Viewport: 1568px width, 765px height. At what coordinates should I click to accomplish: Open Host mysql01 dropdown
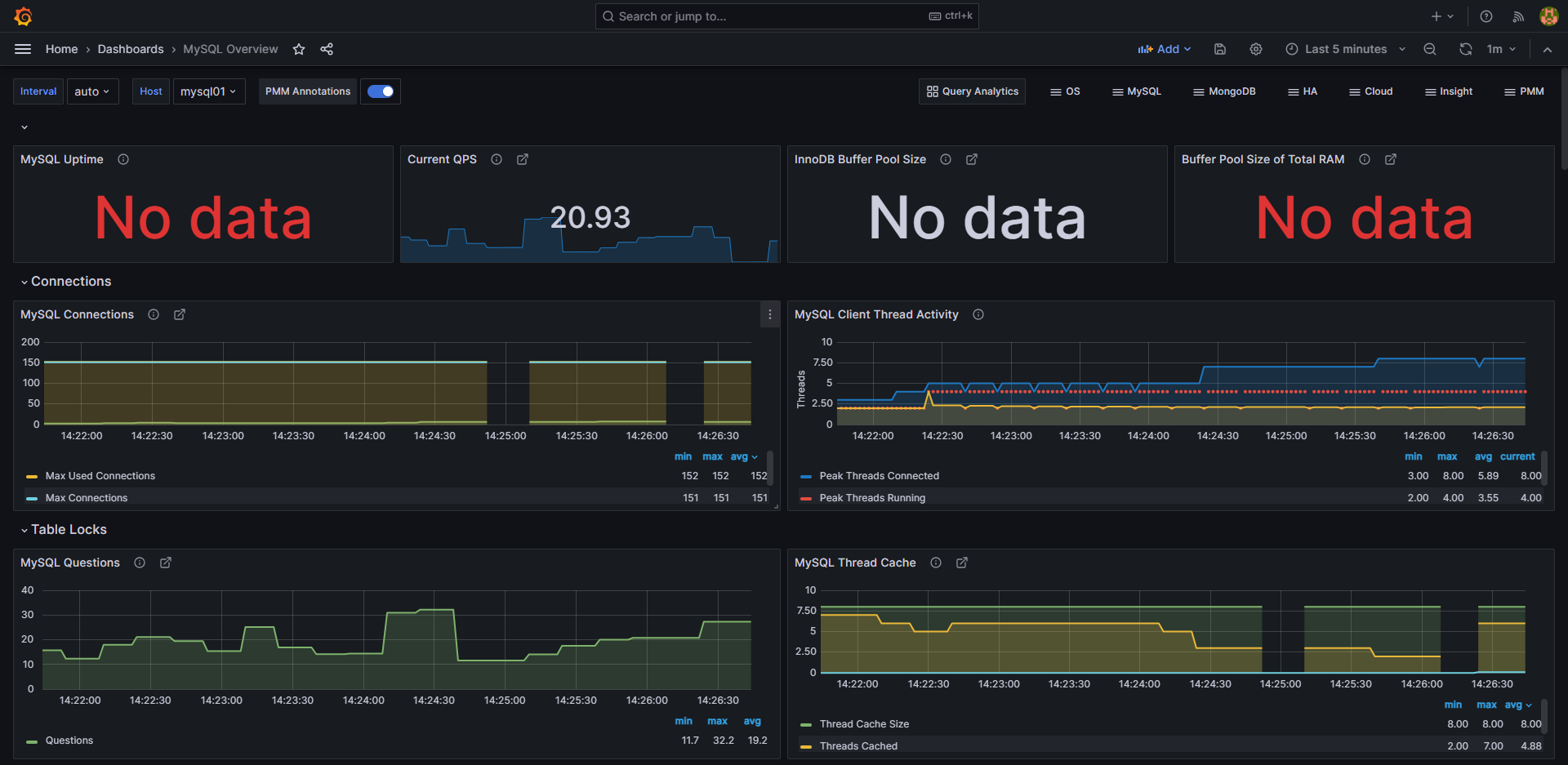click(209, 91)
